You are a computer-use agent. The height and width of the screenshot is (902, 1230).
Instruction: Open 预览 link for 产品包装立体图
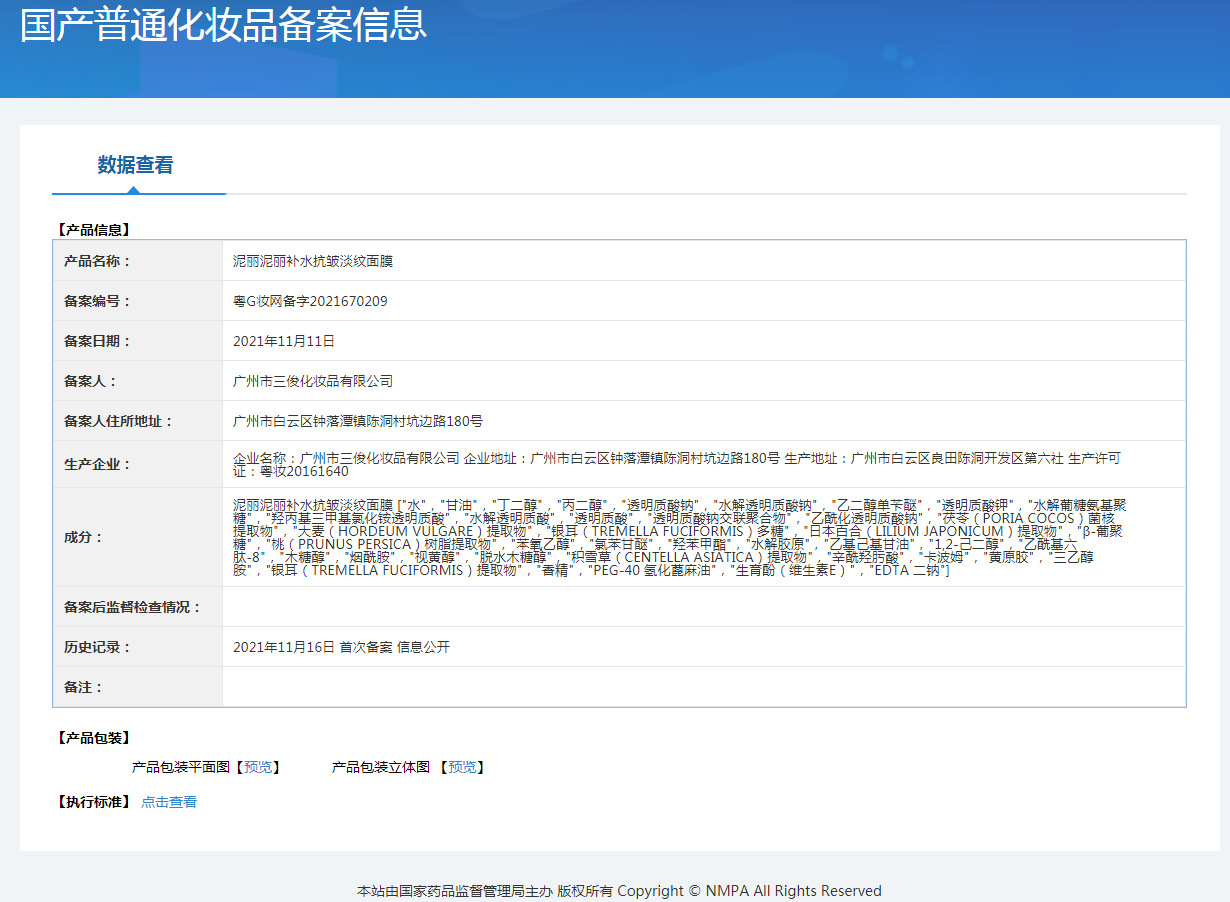coord(462,767)
